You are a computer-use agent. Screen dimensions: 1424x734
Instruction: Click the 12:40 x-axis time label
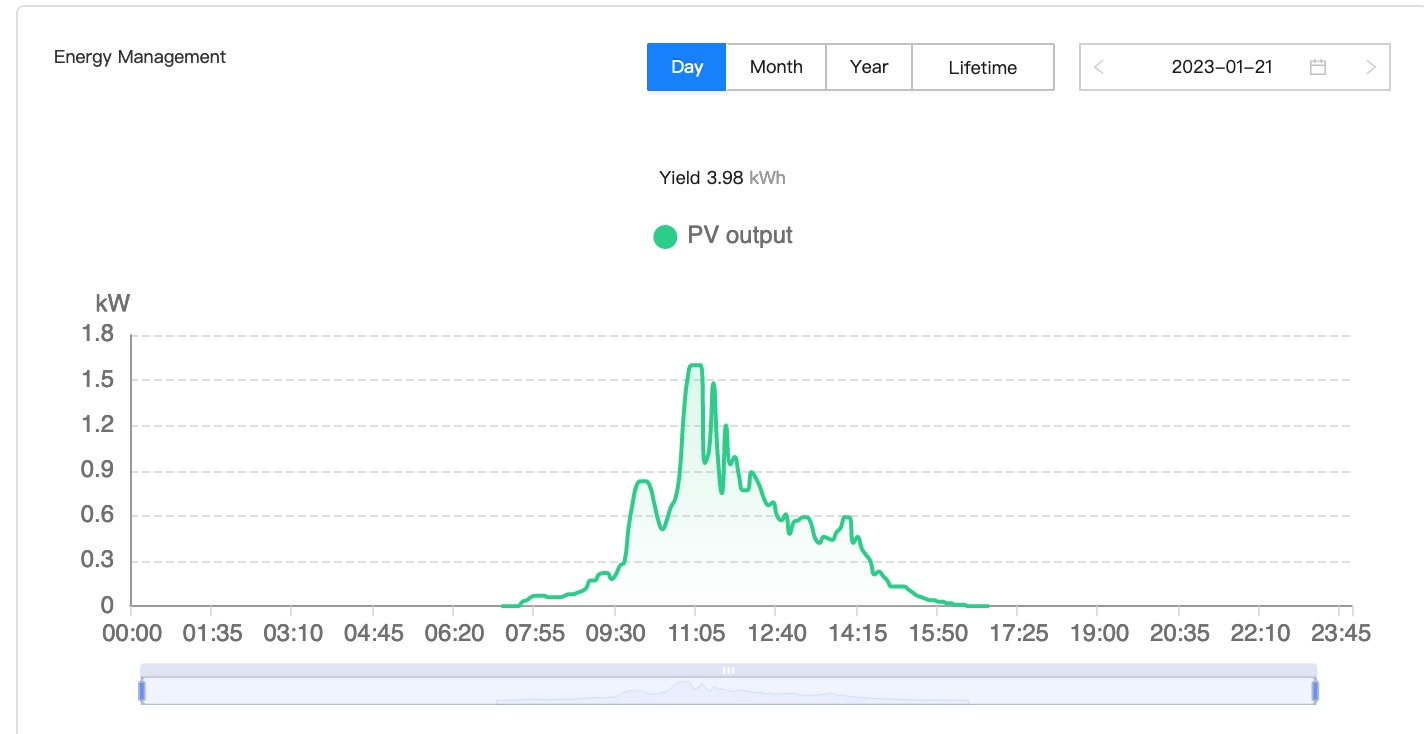coord(775,633)
